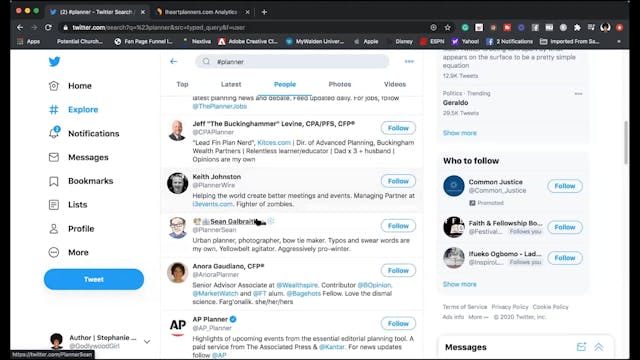Reload the page
The height and width of the screenshot is (360, 640).
[48, 27]
